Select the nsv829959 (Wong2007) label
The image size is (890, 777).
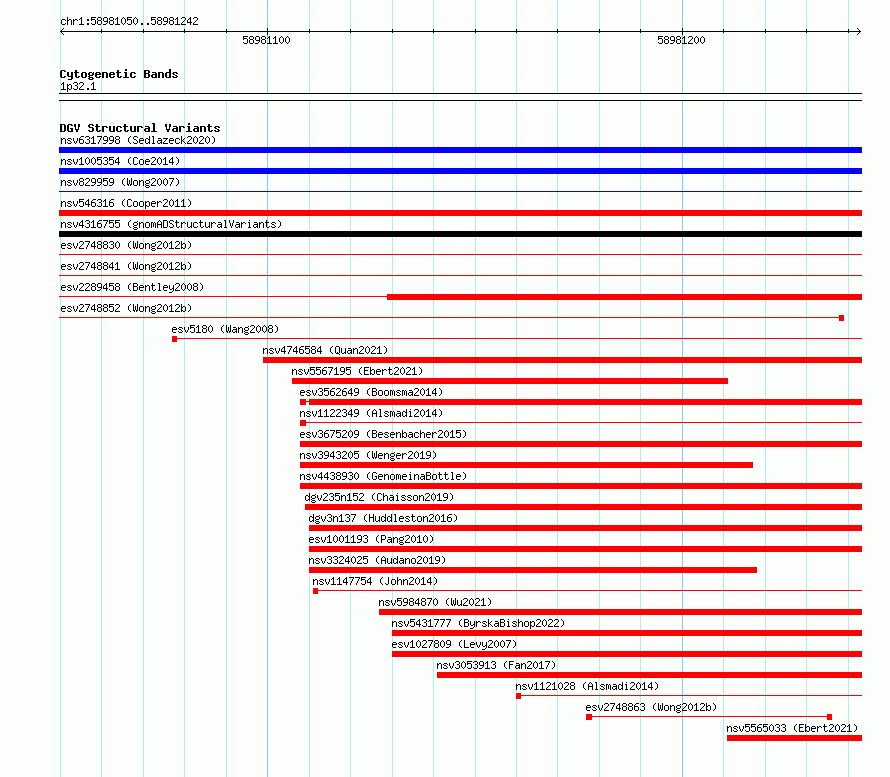[120, 182]
